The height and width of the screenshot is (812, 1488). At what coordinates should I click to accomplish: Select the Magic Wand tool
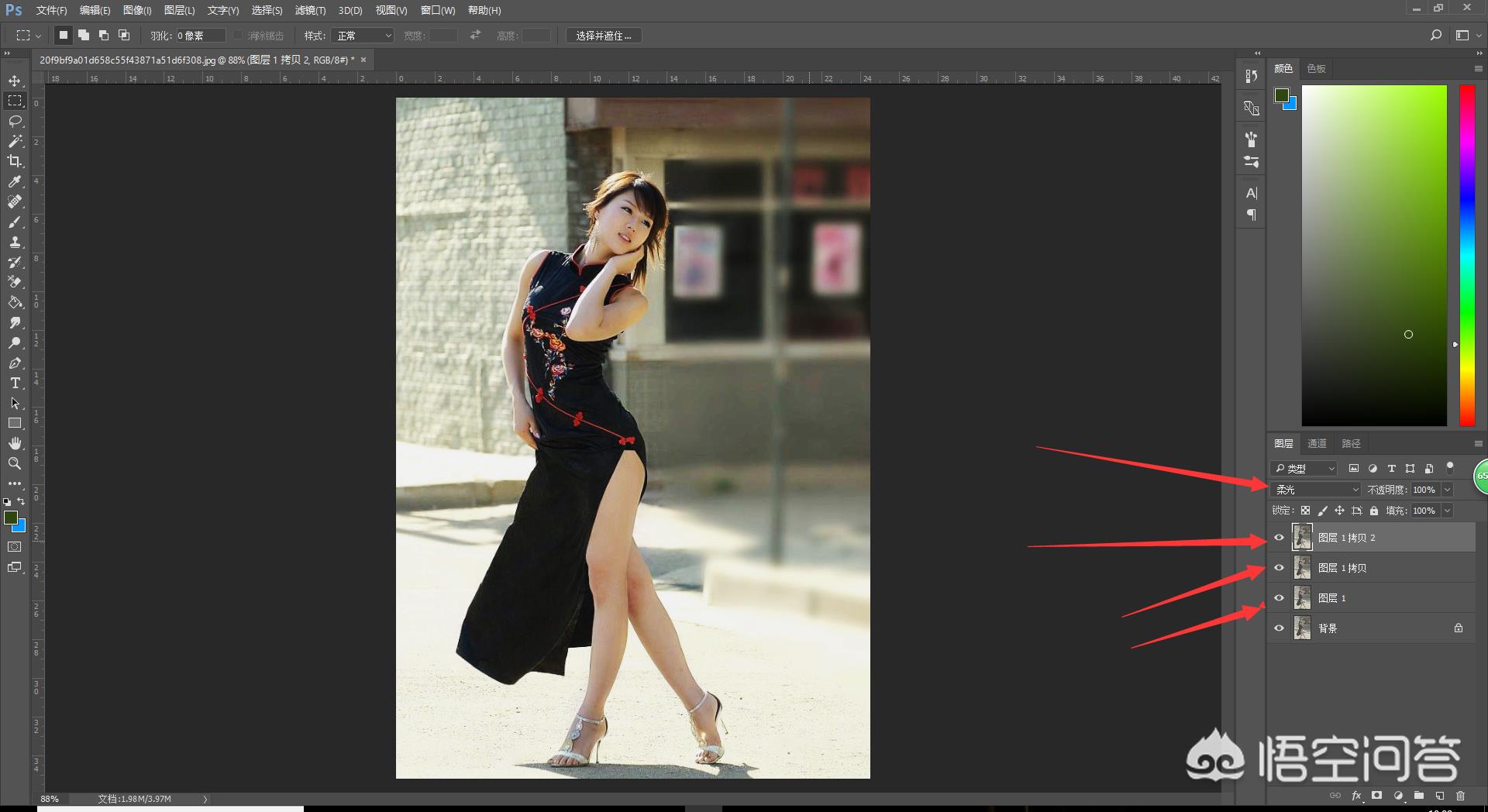(x=15, y=141)
